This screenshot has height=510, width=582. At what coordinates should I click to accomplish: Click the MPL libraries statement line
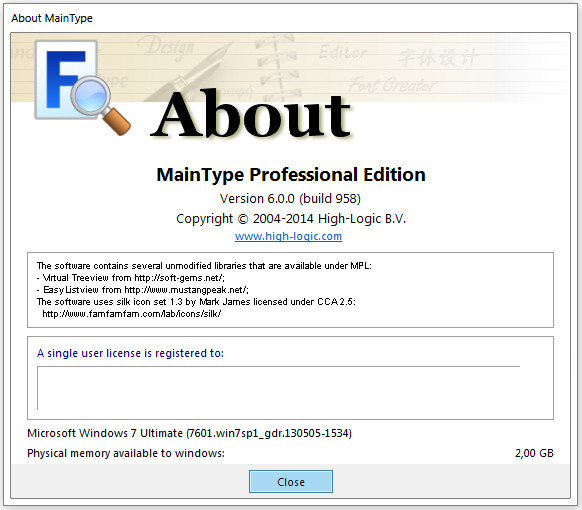(204, 266)
